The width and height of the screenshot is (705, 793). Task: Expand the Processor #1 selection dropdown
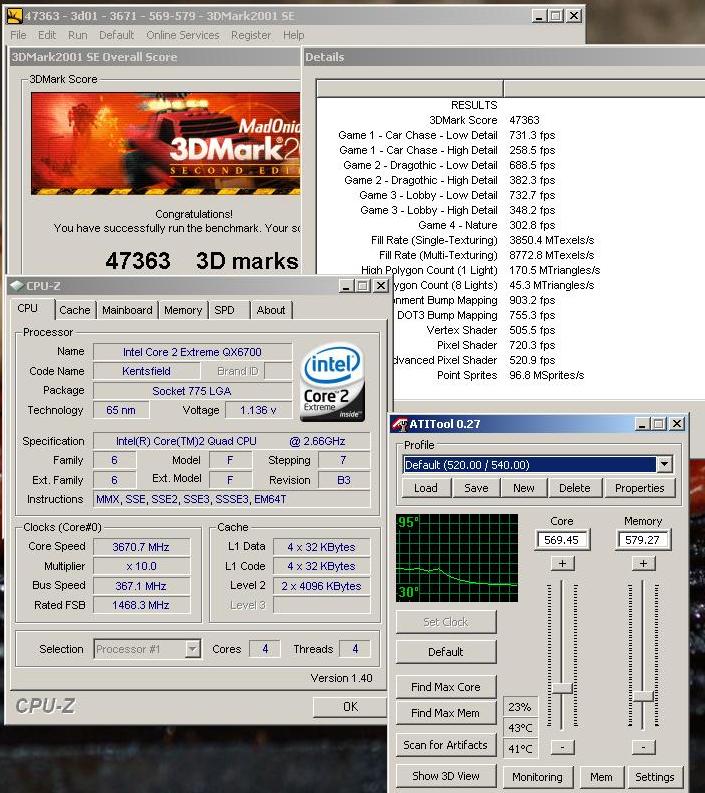pyautogui.click(x=193, y=649)
